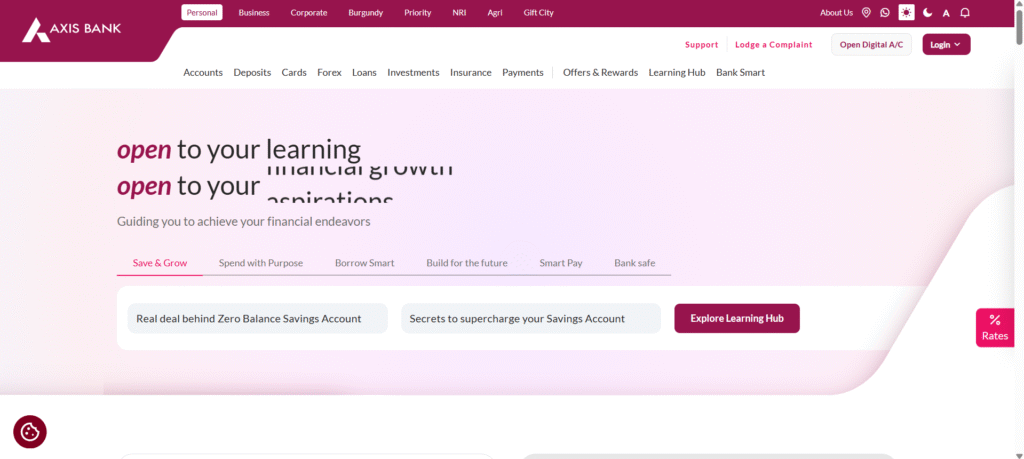1024x459 pixels.
Task: Click Explore Learning Hub button
Action: coord(736,318)
